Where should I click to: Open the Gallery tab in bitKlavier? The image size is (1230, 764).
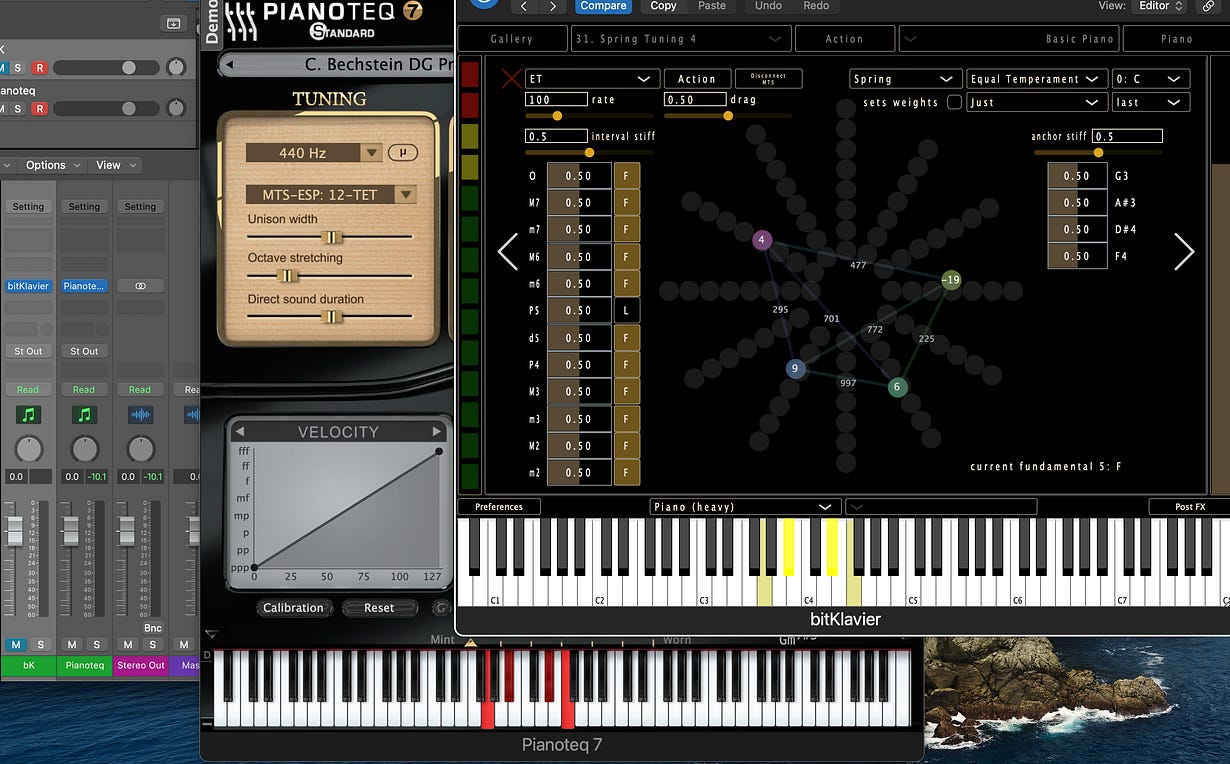[512, 39]
